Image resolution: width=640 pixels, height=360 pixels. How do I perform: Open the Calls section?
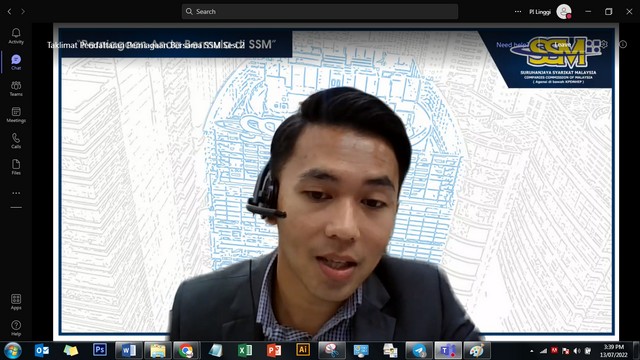click(x=16, y=141)
